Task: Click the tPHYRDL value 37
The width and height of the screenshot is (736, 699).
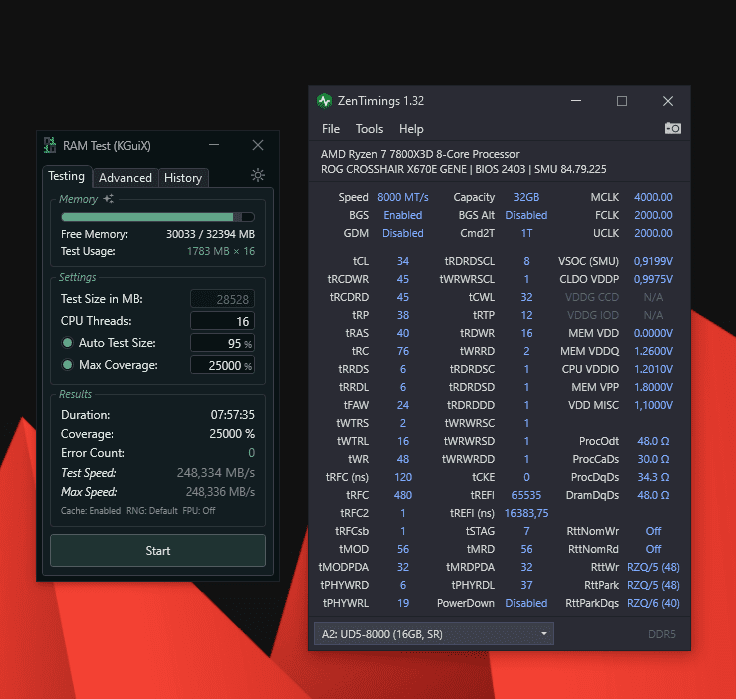Action: (526, 585)
